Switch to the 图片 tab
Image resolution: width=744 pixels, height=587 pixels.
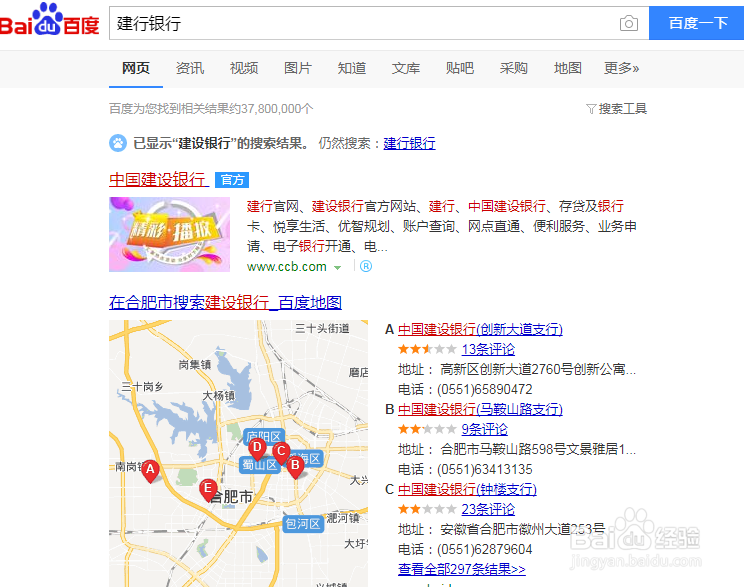coord(298,68)
